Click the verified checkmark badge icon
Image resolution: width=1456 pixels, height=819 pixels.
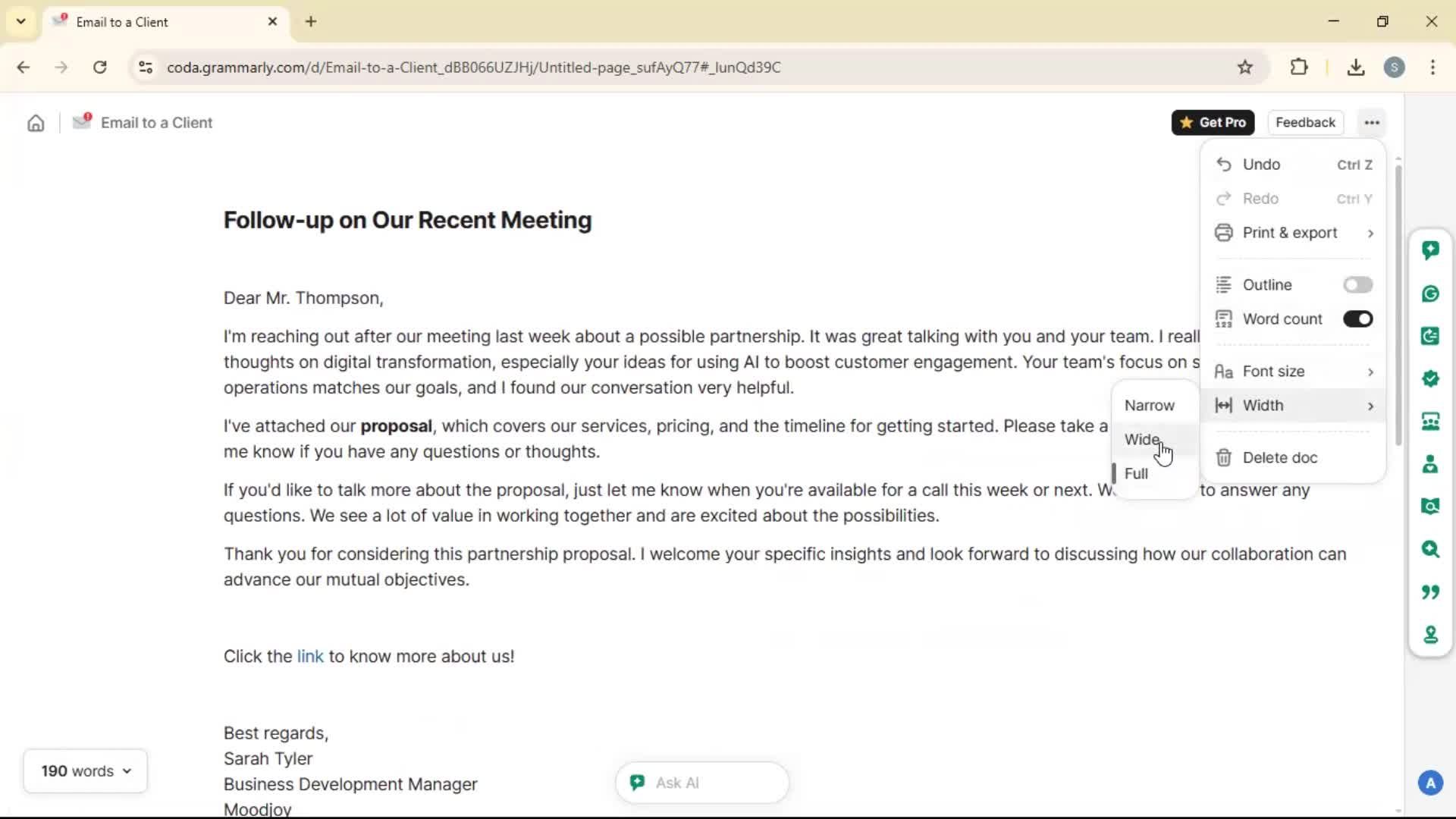pyautogui.click(x=1430, y=378)
